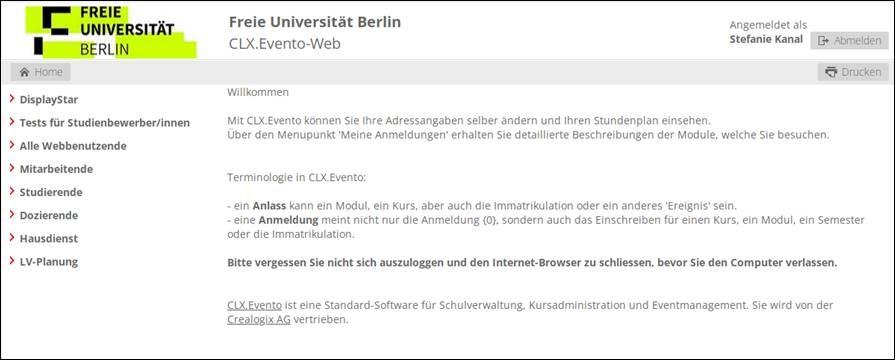Expand the Alle Webbenutzende chevron
The width and height of the screenshot is (895, 360).
click(12, 145)
